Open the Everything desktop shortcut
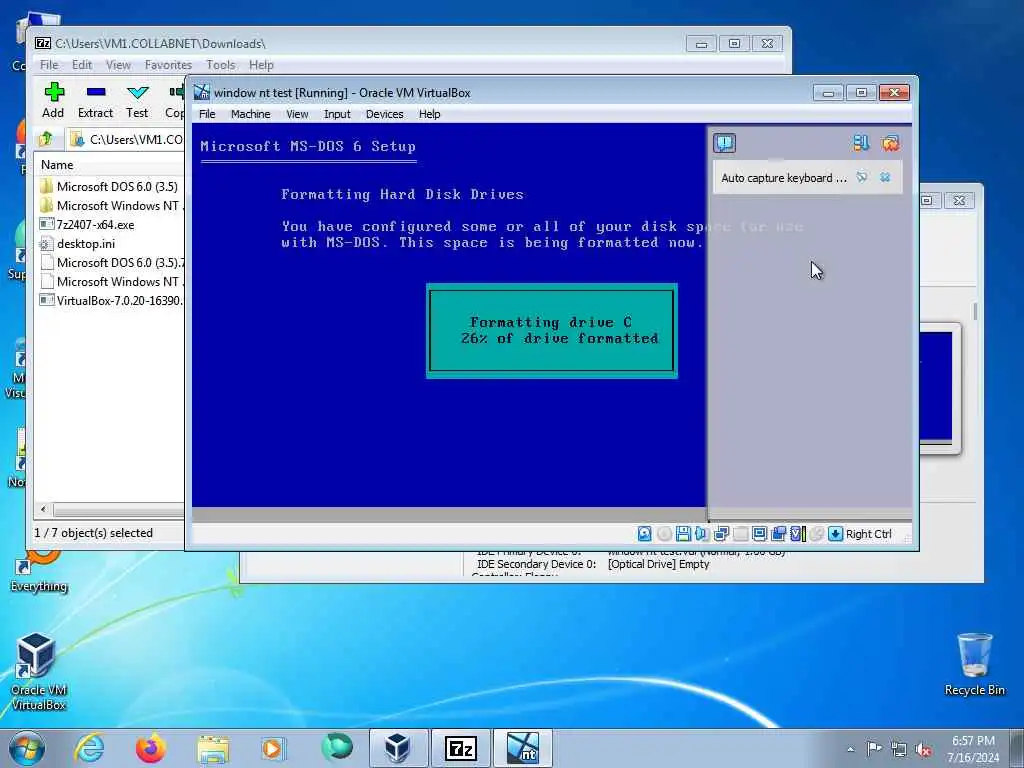This screenshot has width=1024, height=768. [38, 569]
